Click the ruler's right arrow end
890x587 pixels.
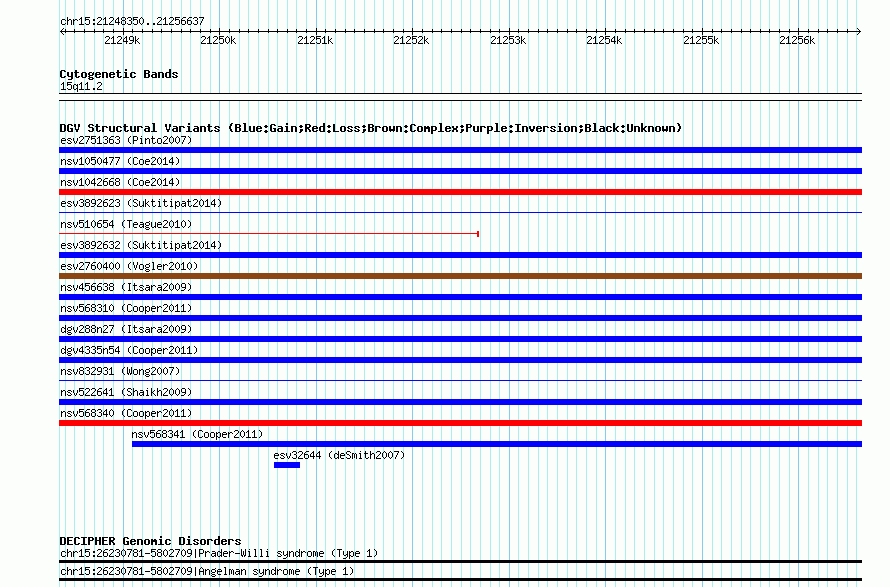click(858, 31)
